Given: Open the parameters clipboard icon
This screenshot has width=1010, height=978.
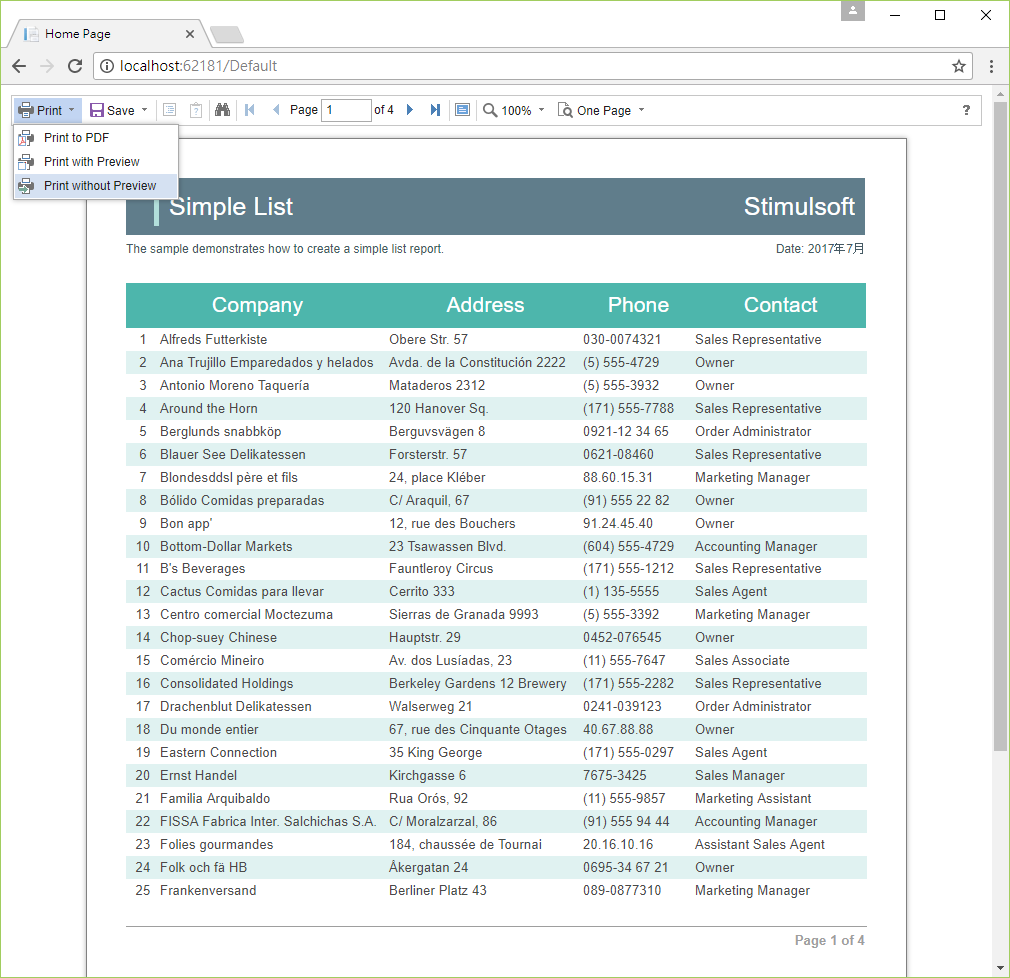Looking at the screenshot, I should pyautogui.click(x=196, y=110).
